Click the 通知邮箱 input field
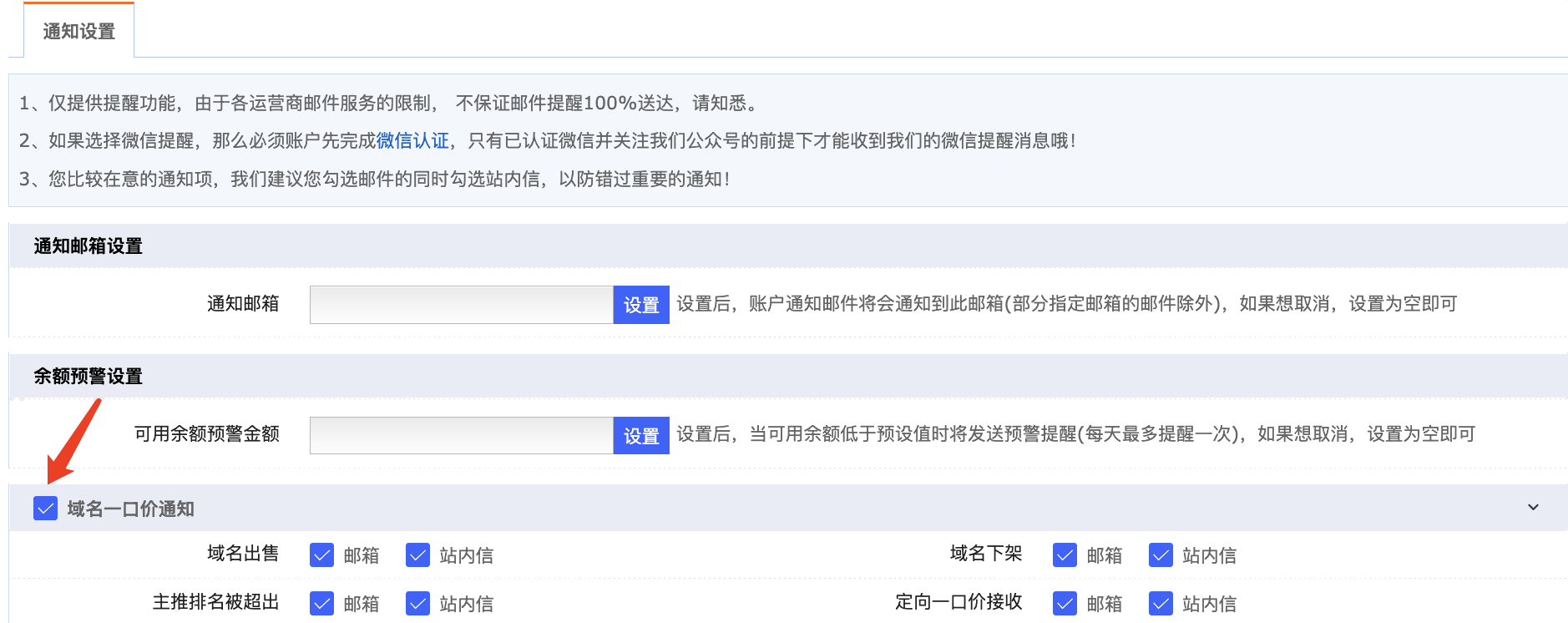1568x623 pixels. (462, 305)
